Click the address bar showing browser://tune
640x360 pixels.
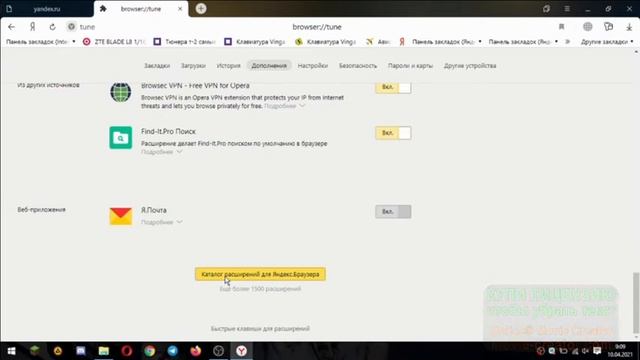point(317,27)
